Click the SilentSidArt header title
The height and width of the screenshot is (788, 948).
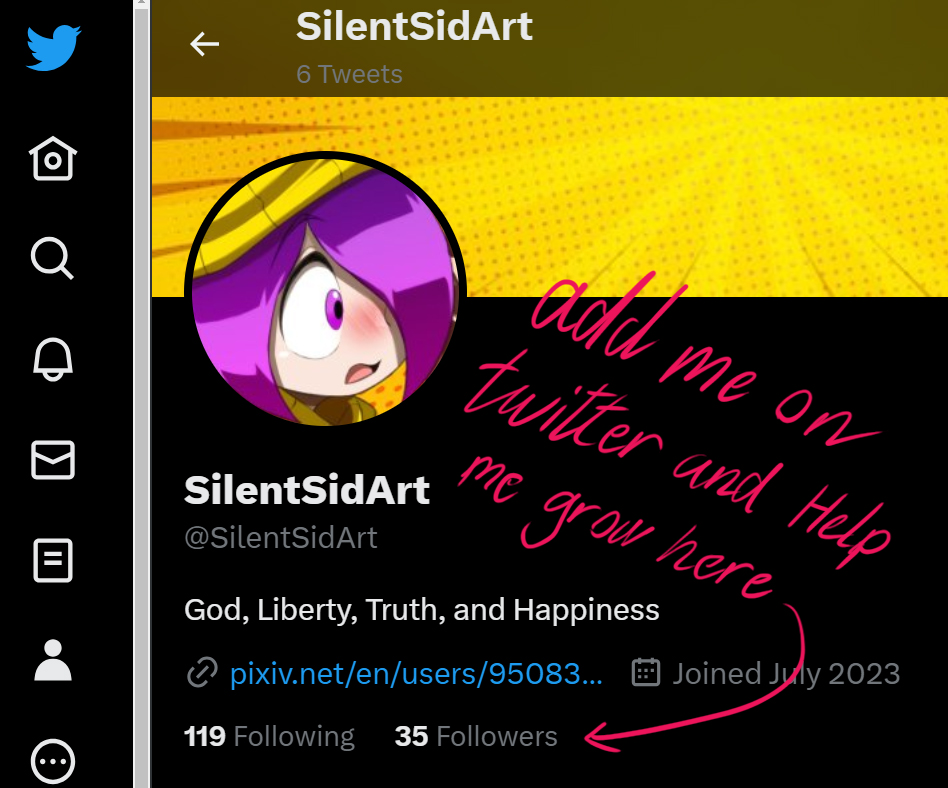click(414, 28)
